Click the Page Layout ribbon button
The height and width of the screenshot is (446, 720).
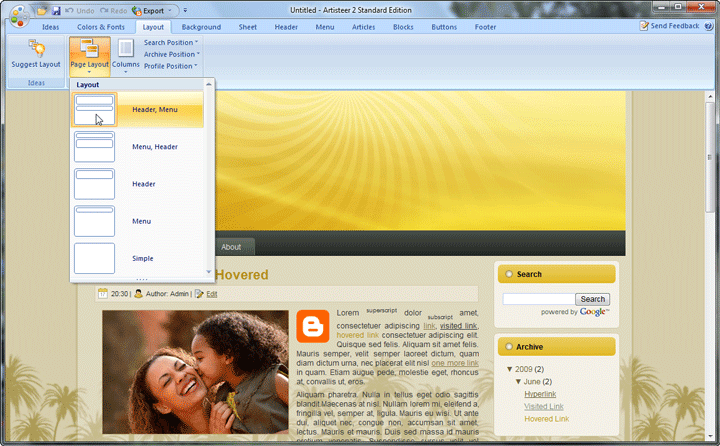90,54
